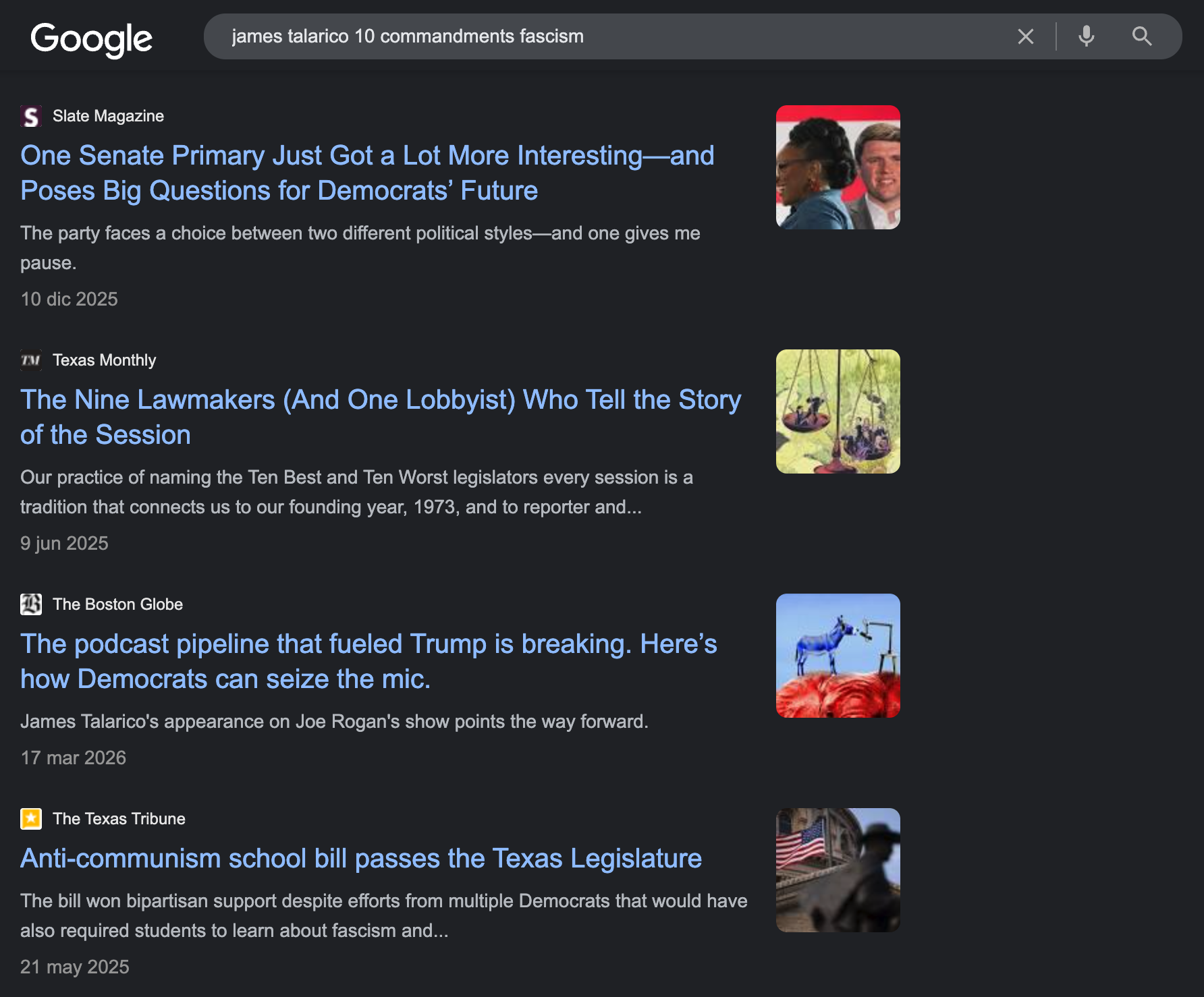Click The Boston Globe source name
1204x997 pixels.
tap(117, 604)
